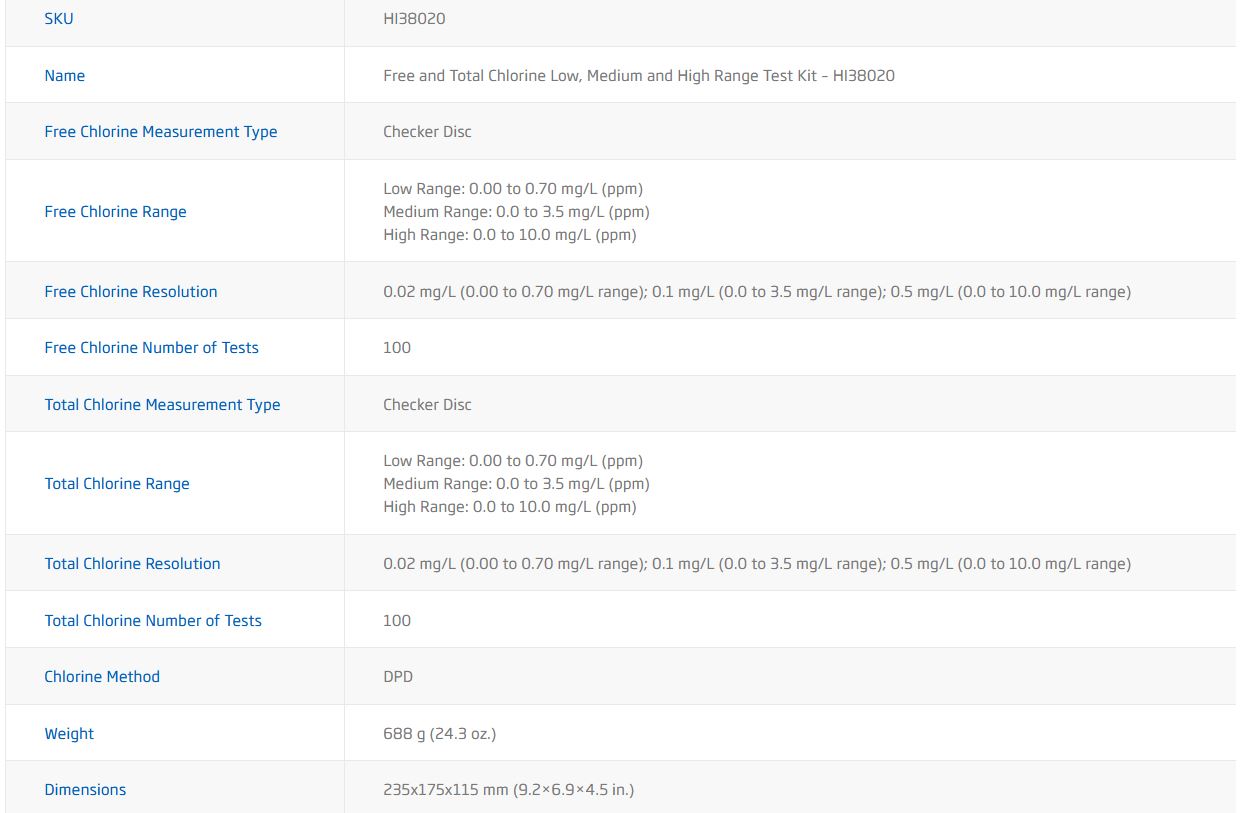The width and height of the screenshot is (1246, 813).
Task: Click the 688 g weight value
Action: [x=440, y=734]
